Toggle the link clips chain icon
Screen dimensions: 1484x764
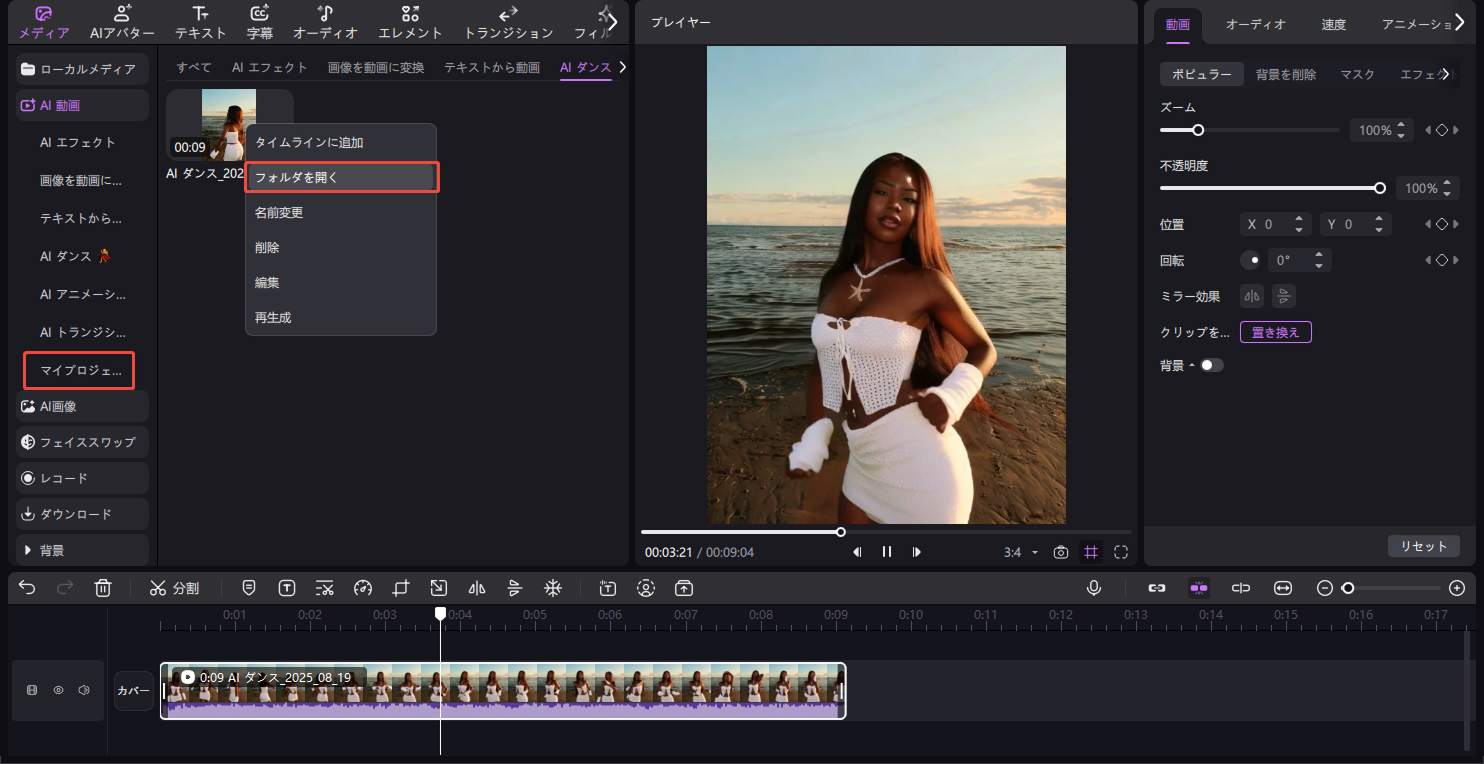pos(1157,588)
